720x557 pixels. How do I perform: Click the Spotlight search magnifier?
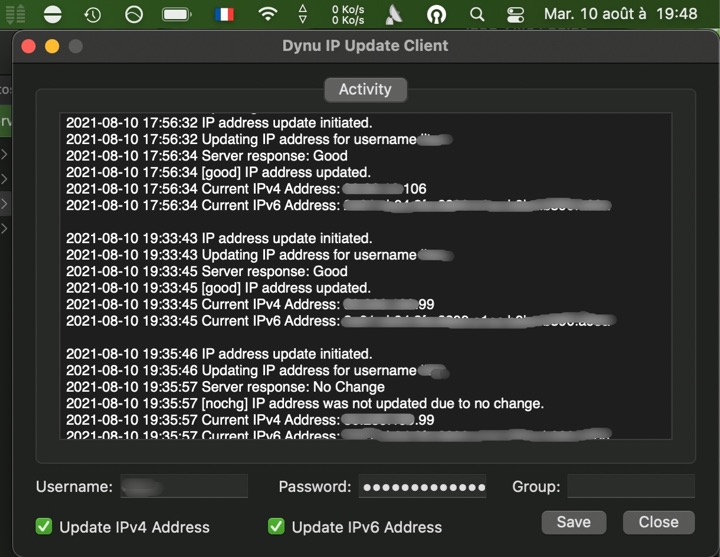[477, 15]
